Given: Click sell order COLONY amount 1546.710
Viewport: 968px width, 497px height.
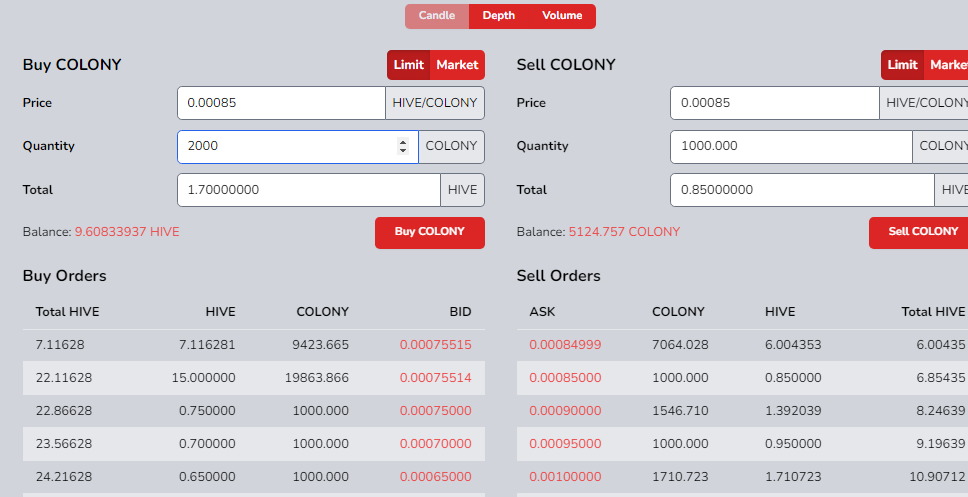Looking at the screenshot, I should (x=680, y=411).
